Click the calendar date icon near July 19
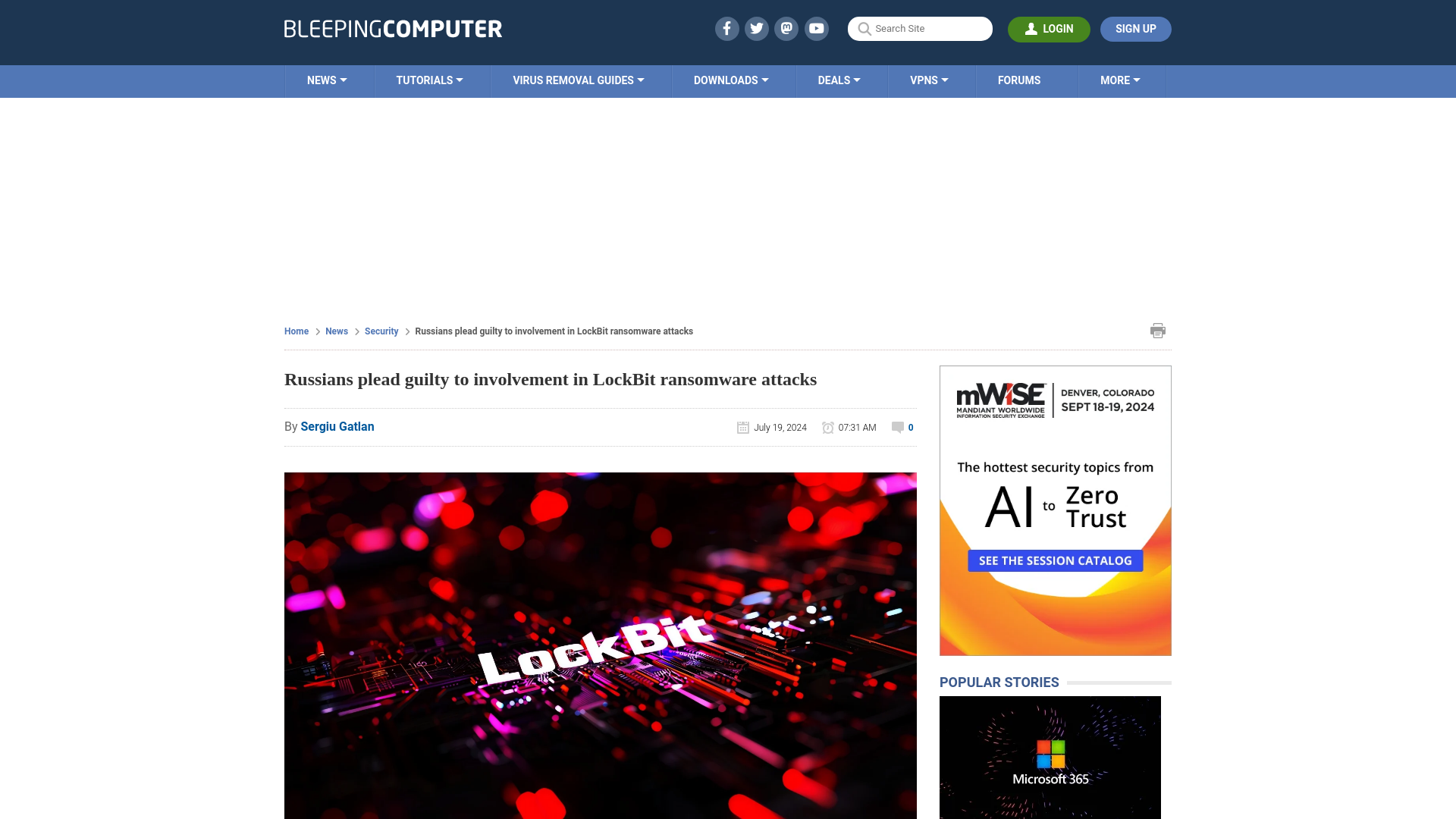The image size is (1456, 819). pos(742,427)
